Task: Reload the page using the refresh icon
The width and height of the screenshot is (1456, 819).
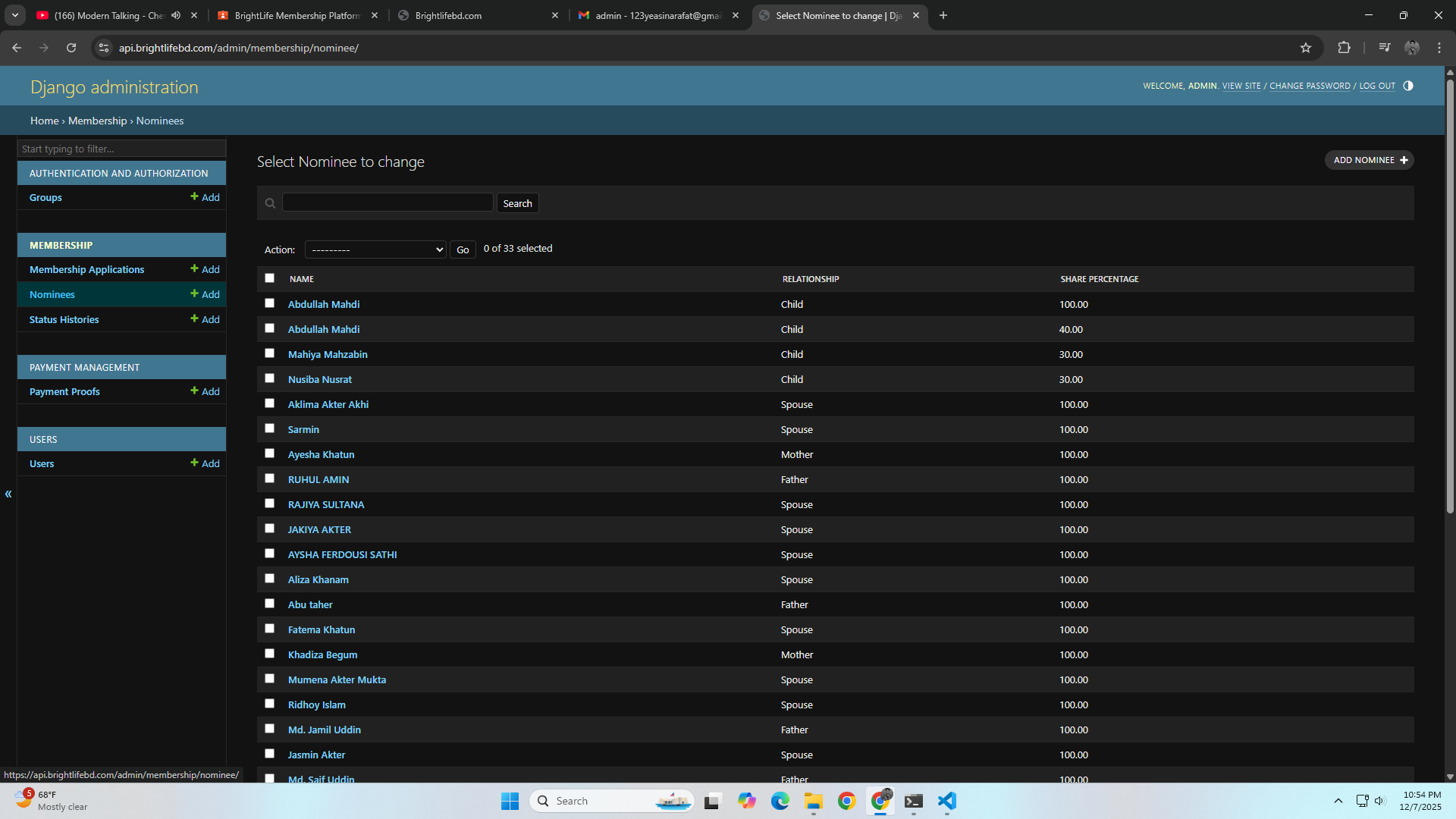Action: pyautogui.click(x=71, y=48)
